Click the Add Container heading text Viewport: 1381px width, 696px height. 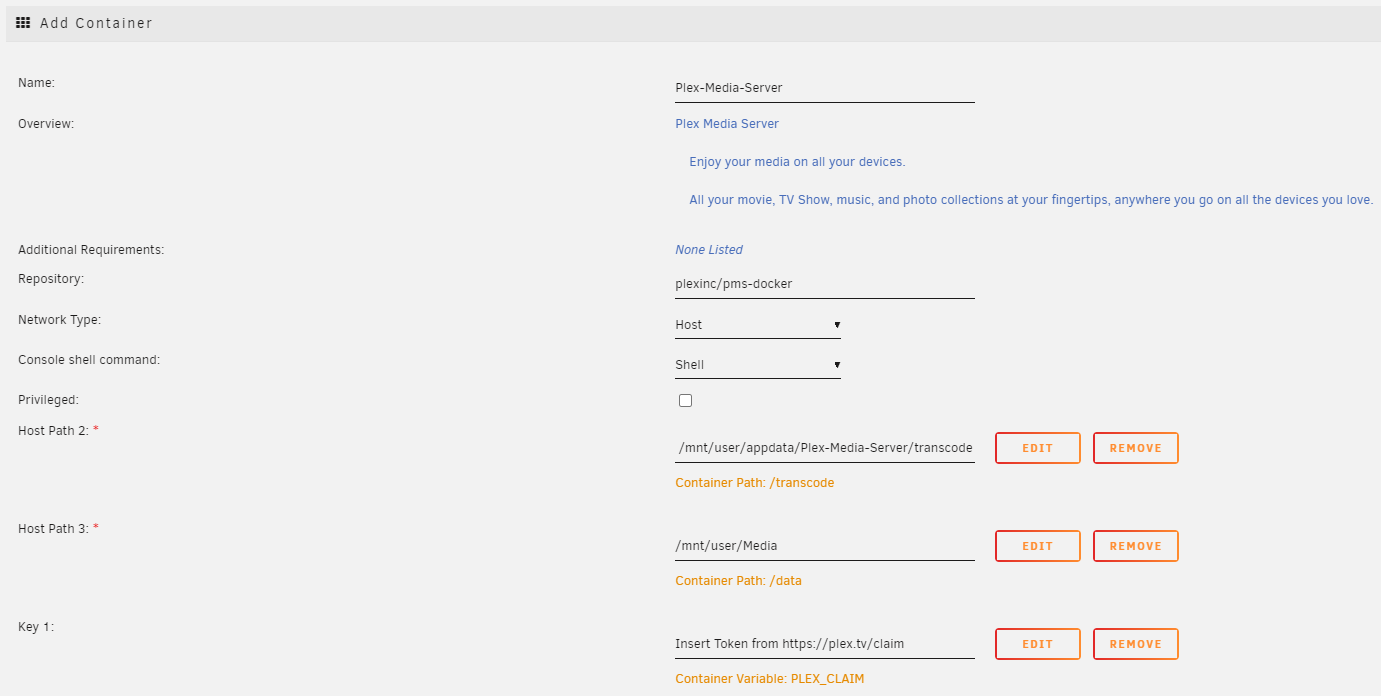(x=96, y=23)
